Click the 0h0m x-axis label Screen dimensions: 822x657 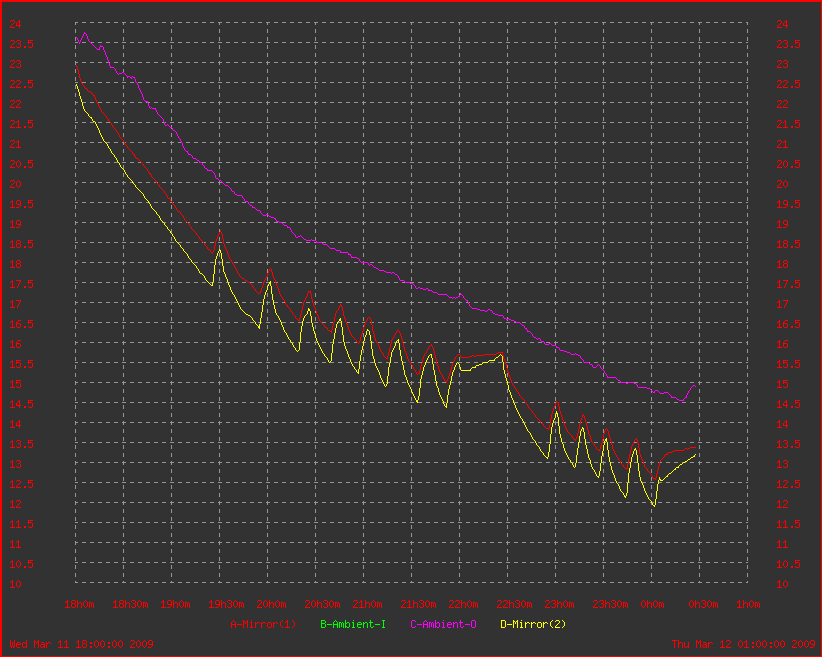point(652,604)
